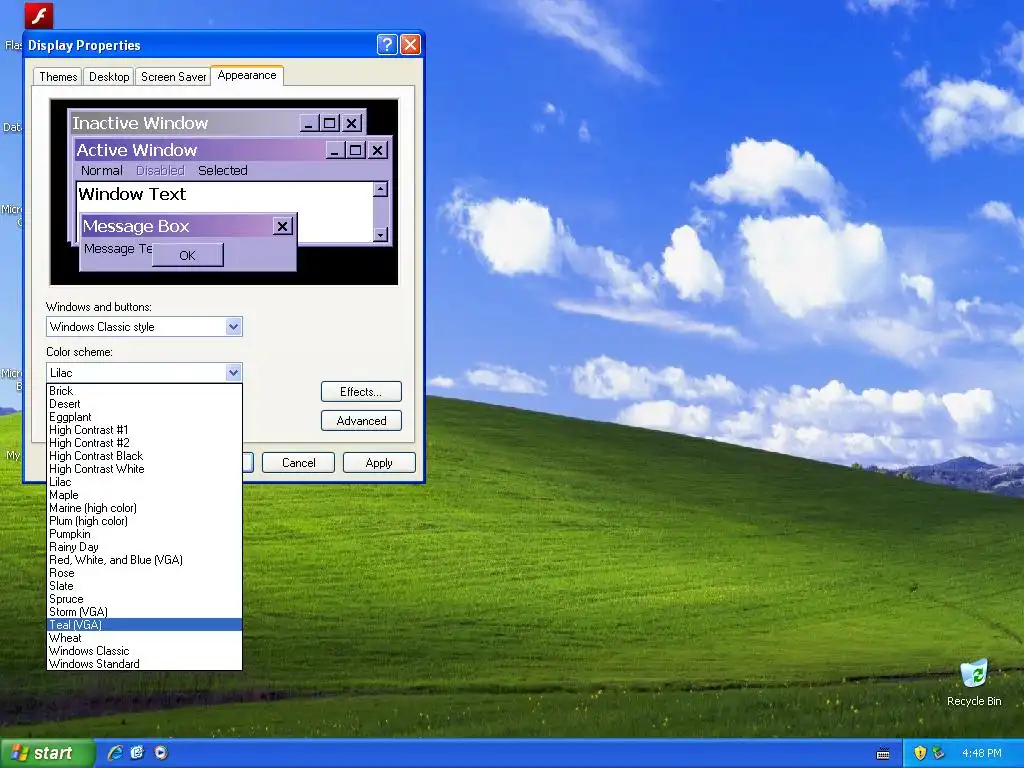Image resolution: width=1024 pixels, height=768 pixels.
Task: Click the taskbar clock showing 4:48 PM
Action: click(982, 753)
